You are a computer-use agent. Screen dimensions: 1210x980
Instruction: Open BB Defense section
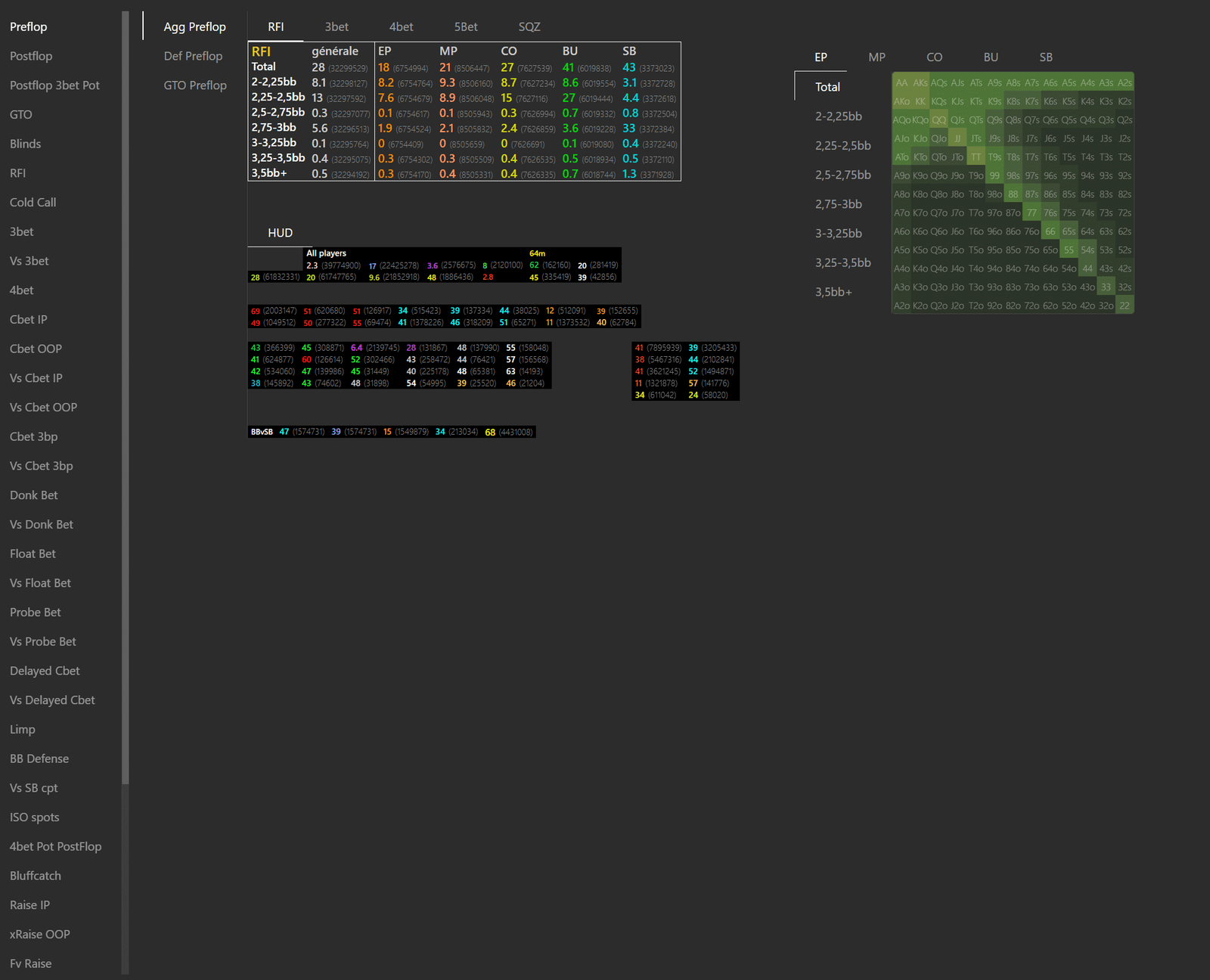click(39, 759)
